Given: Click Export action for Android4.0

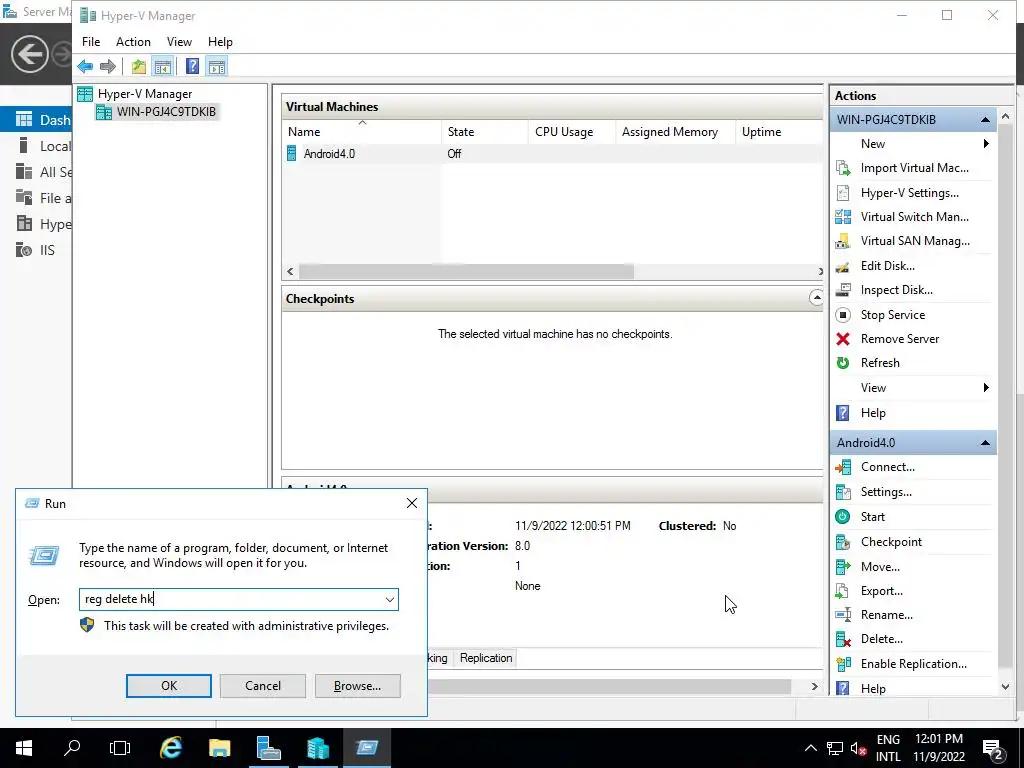Looking at the screenshot, I should 882,590.
